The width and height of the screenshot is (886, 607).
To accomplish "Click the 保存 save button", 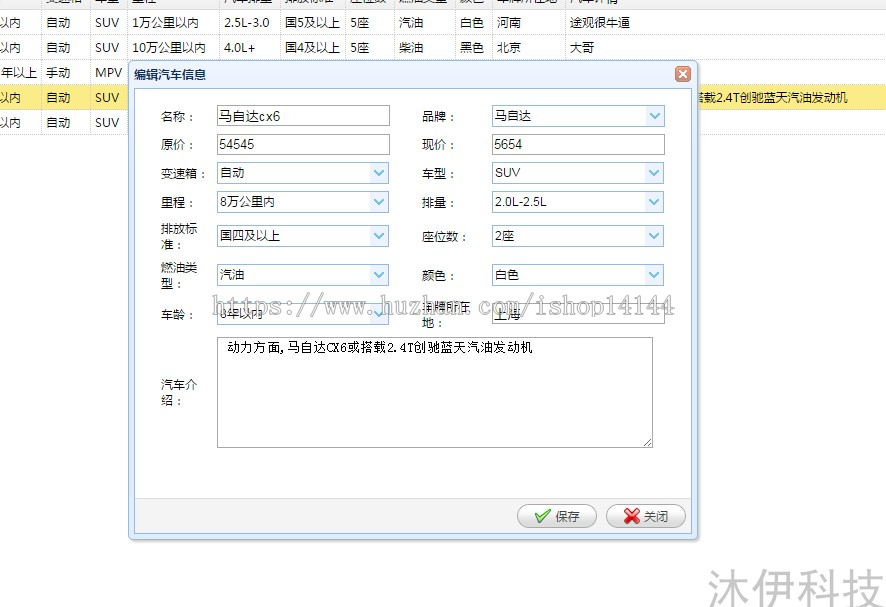I will (x=557, y=516).
